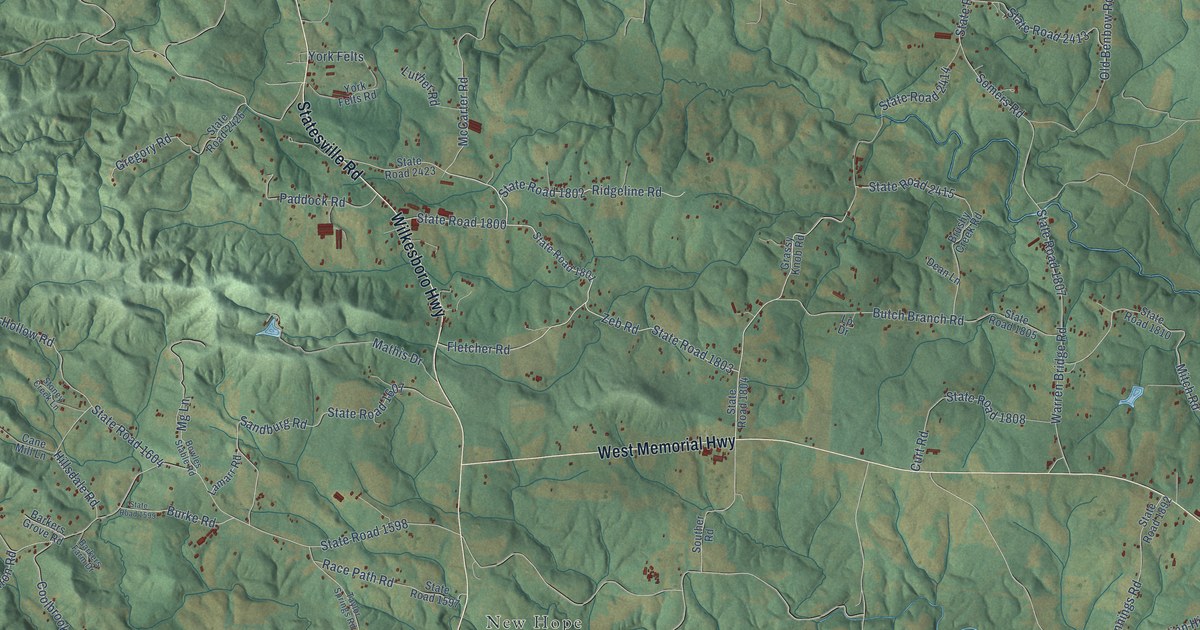Click the McCarter Rd label
Screen dimensions: 1200x630
[463, 113]
